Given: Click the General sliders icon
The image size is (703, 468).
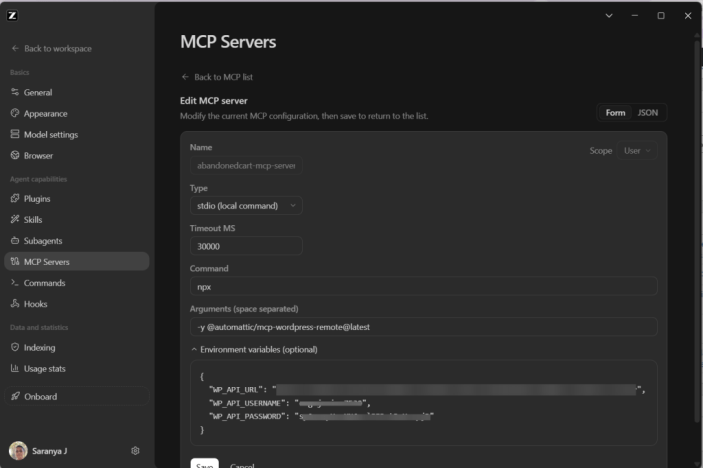Looking at the screenshot, I should 15,92.
